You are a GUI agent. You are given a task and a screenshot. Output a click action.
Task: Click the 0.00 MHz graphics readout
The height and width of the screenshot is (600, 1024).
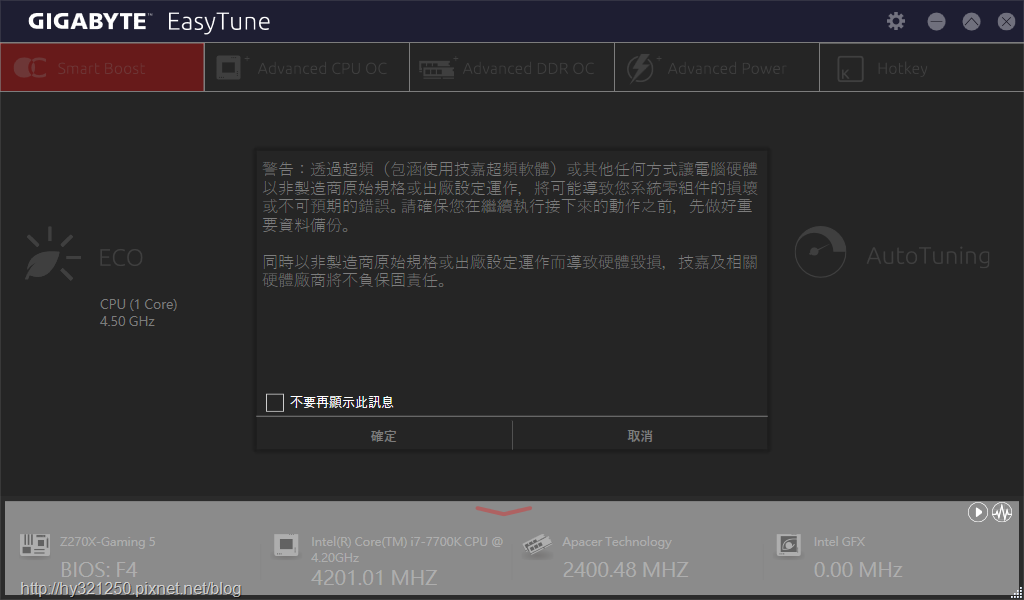coord(858,569)
